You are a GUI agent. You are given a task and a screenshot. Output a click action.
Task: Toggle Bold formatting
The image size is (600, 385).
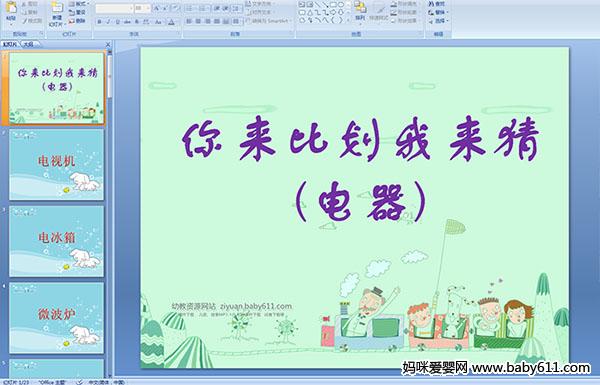(x=99, y=22)
